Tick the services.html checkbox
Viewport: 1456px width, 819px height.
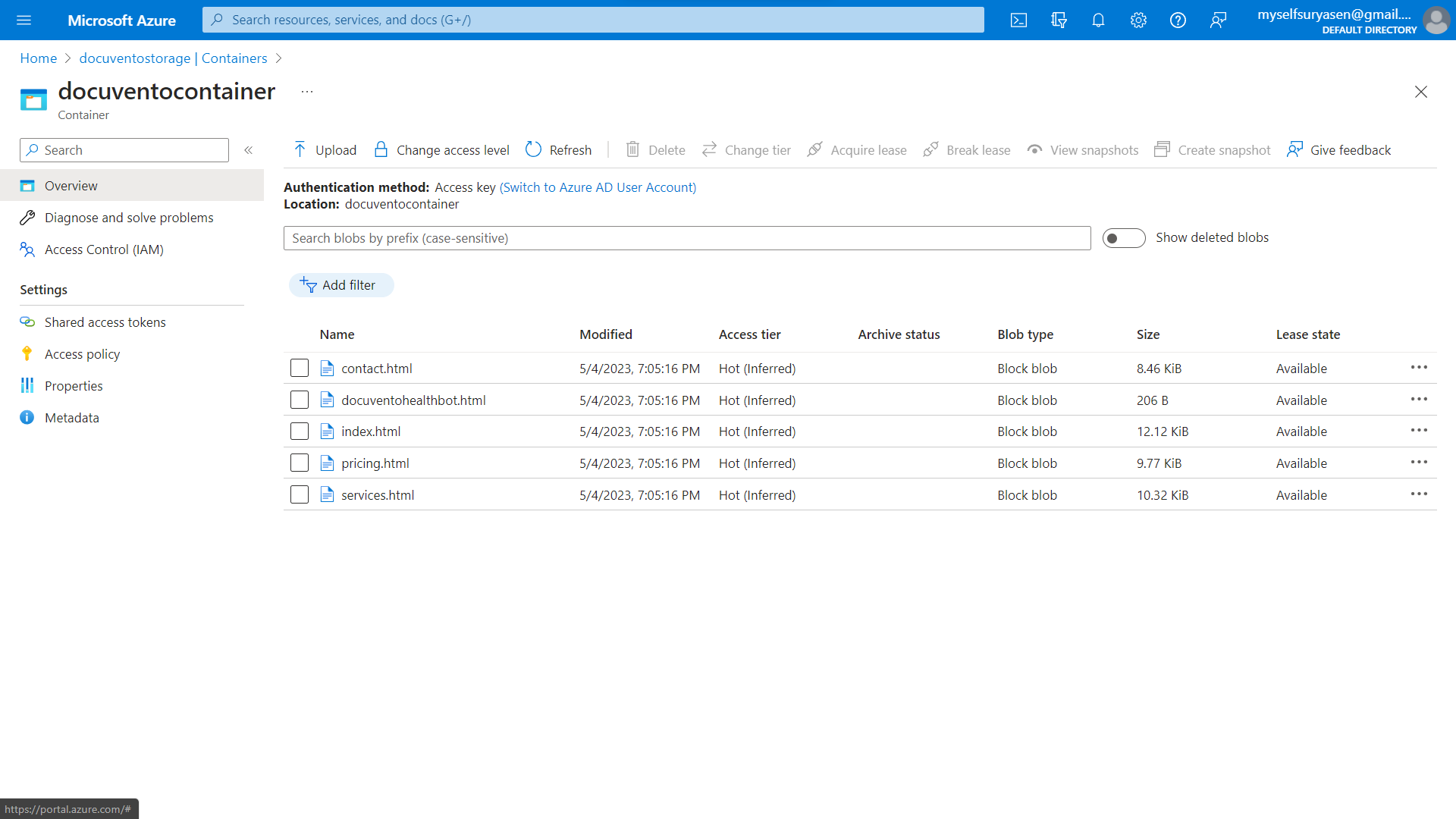tap(300, 495)
